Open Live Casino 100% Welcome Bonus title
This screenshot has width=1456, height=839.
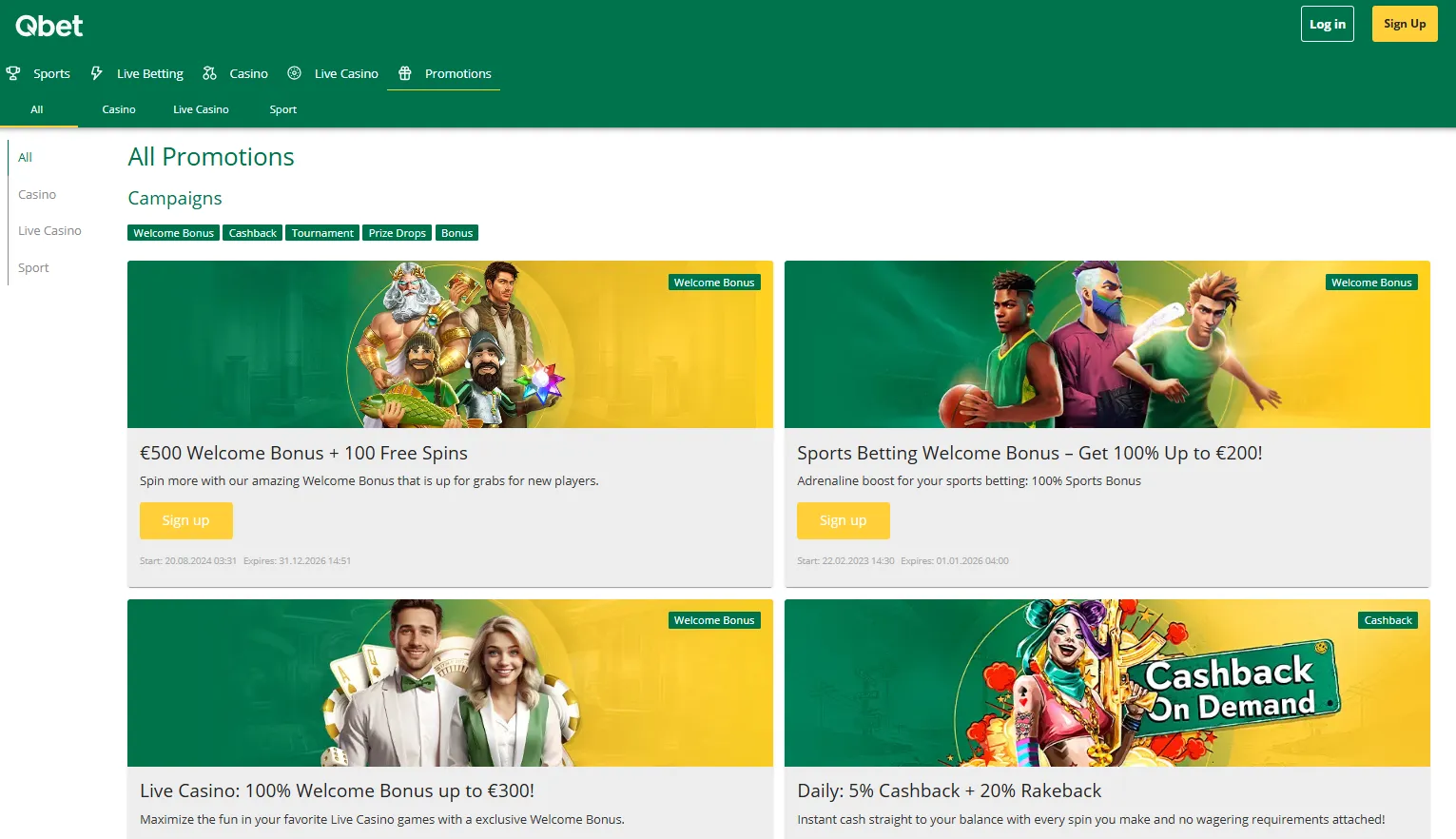tap(337, 790)
